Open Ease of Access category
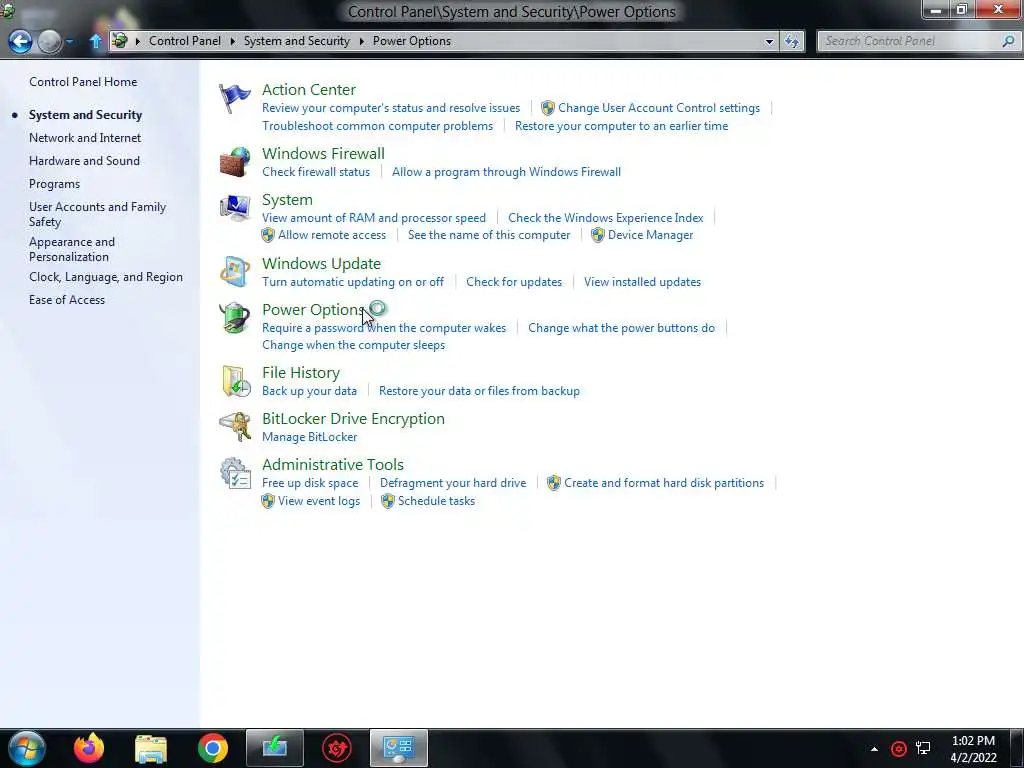The width and height of the screenshot is (1024, 768). click(67, 300)
